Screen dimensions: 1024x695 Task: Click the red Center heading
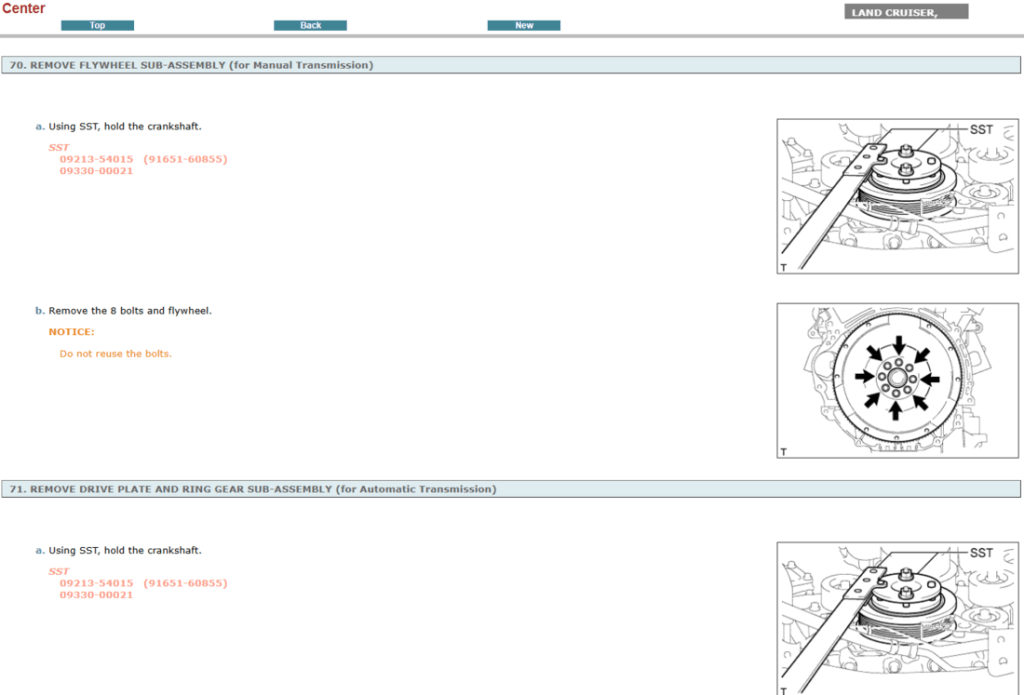click(23, 8)
